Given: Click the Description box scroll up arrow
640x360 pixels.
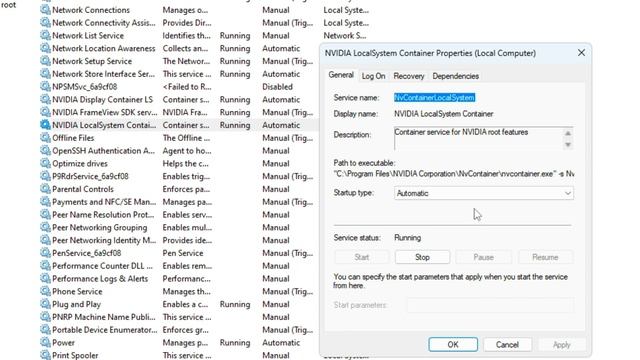Looking at the screenshot, I should (x=568, y=133).
